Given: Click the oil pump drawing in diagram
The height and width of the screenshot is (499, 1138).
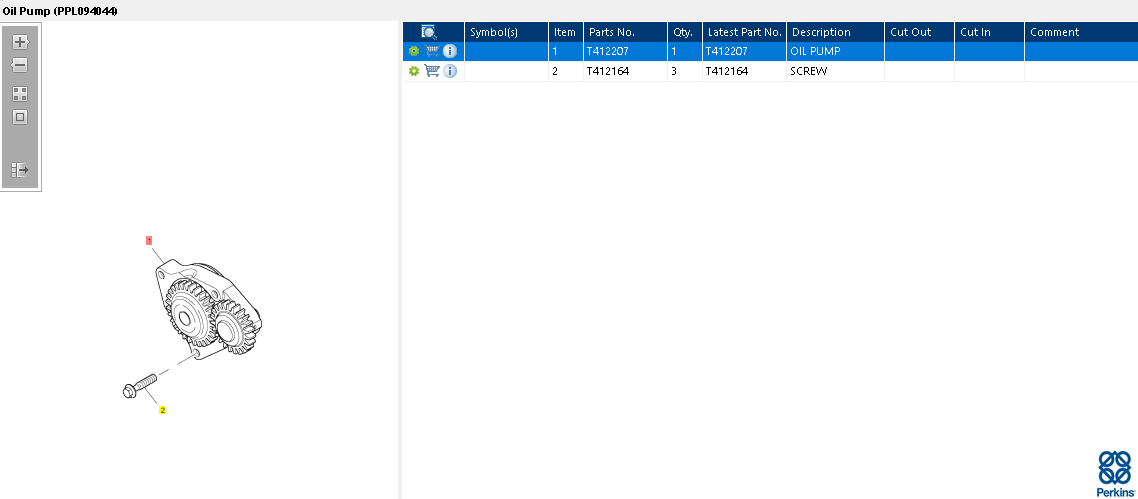Looking at the screenshot, I should (x=209, y=309).
